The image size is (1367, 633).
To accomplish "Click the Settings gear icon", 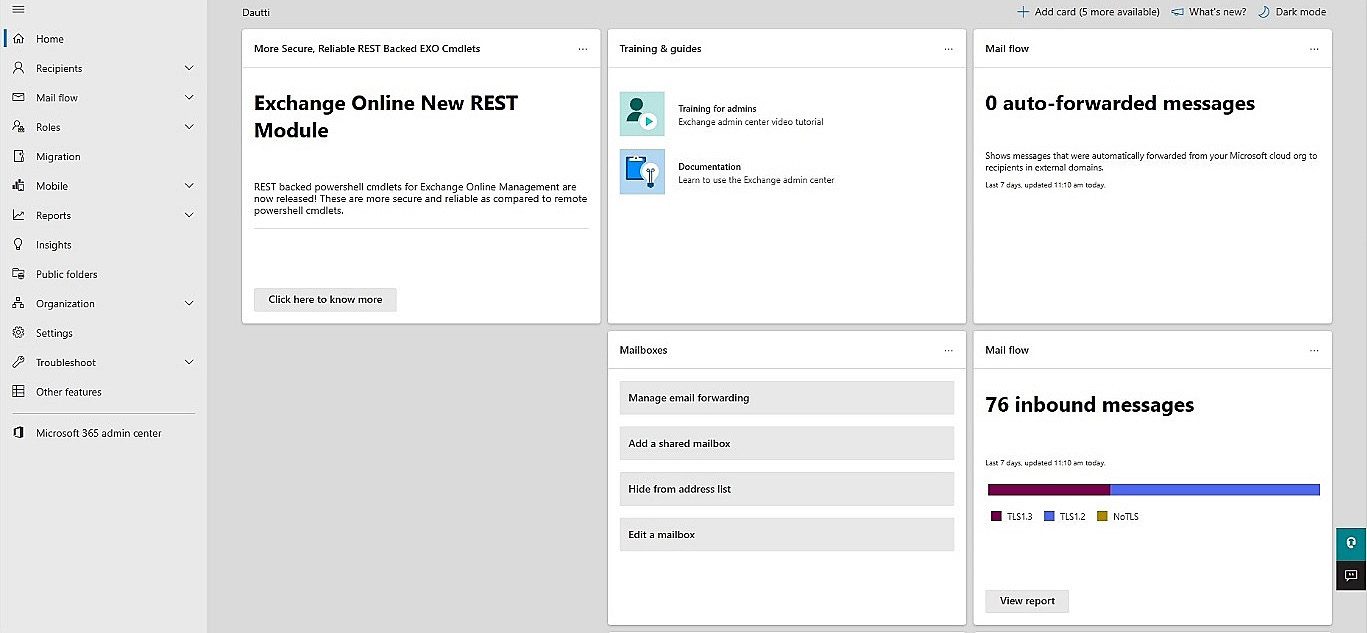I will click(18, 333).
